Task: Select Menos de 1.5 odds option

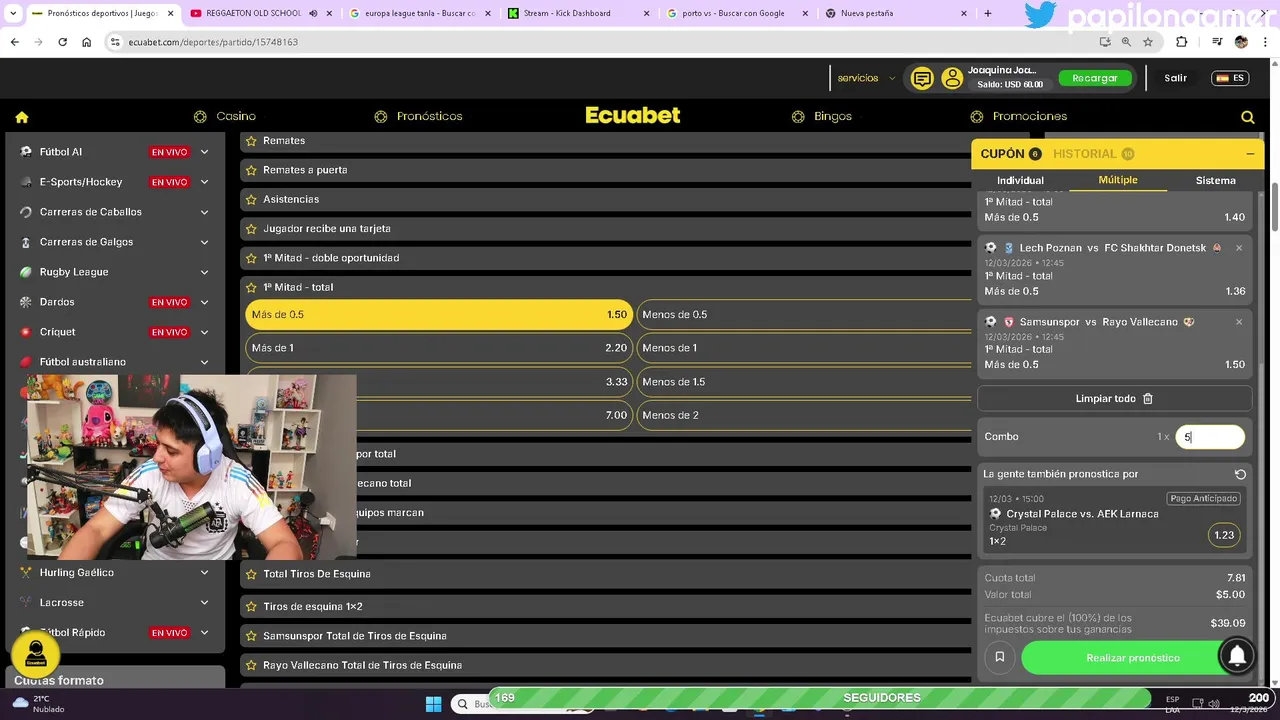Action: tap(805, 382)
